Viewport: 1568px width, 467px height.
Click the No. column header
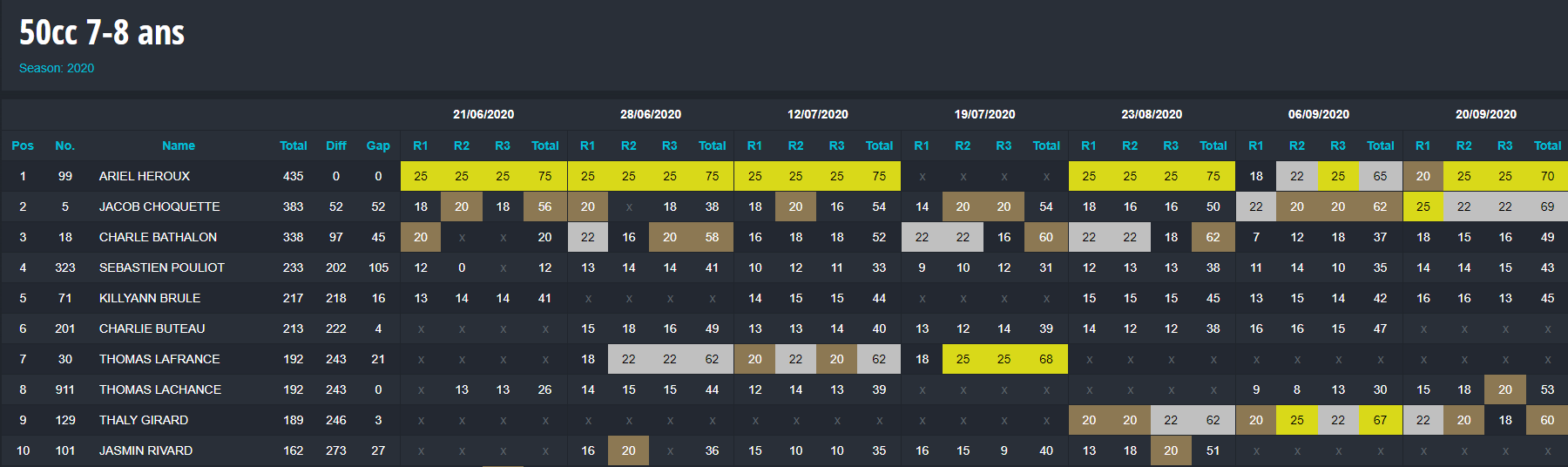65,146
